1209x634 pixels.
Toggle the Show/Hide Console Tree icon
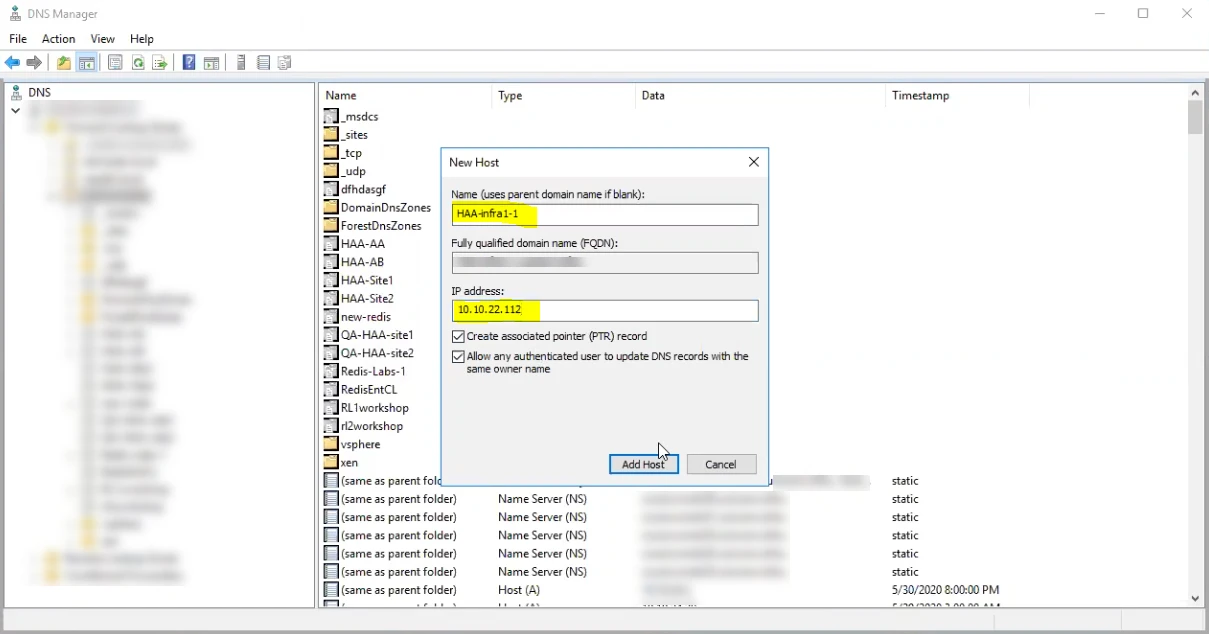pos(87,63)
